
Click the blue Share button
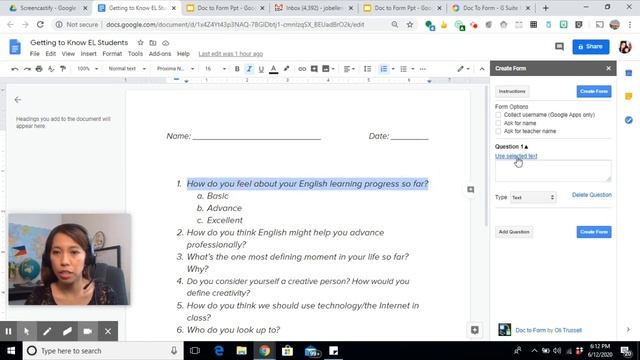(591, 47)
